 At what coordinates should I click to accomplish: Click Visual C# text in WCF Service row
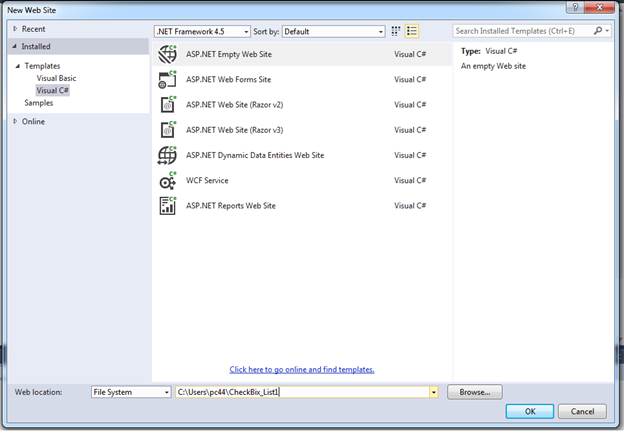coord(410,181)
